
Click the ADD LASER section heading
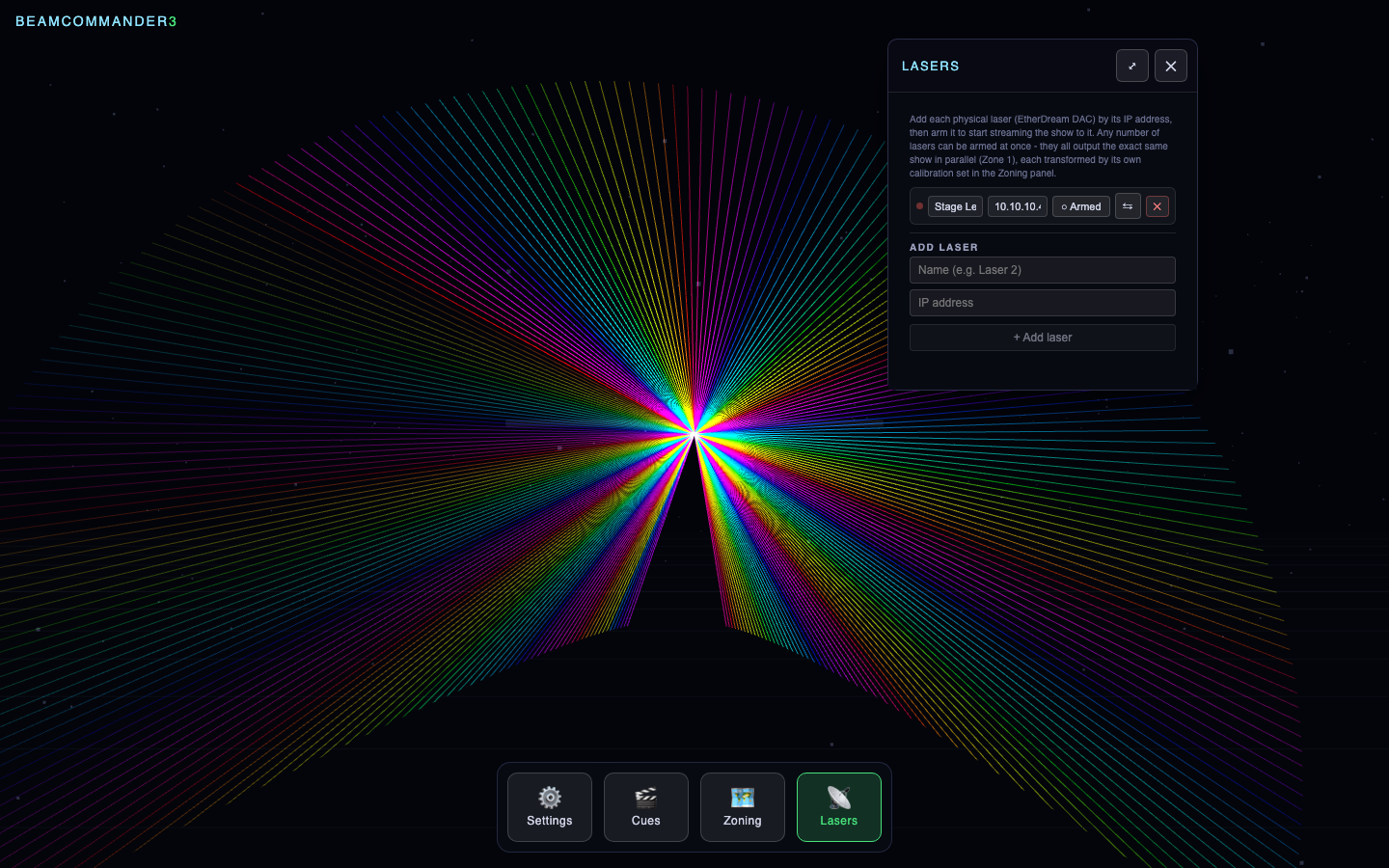943,247
